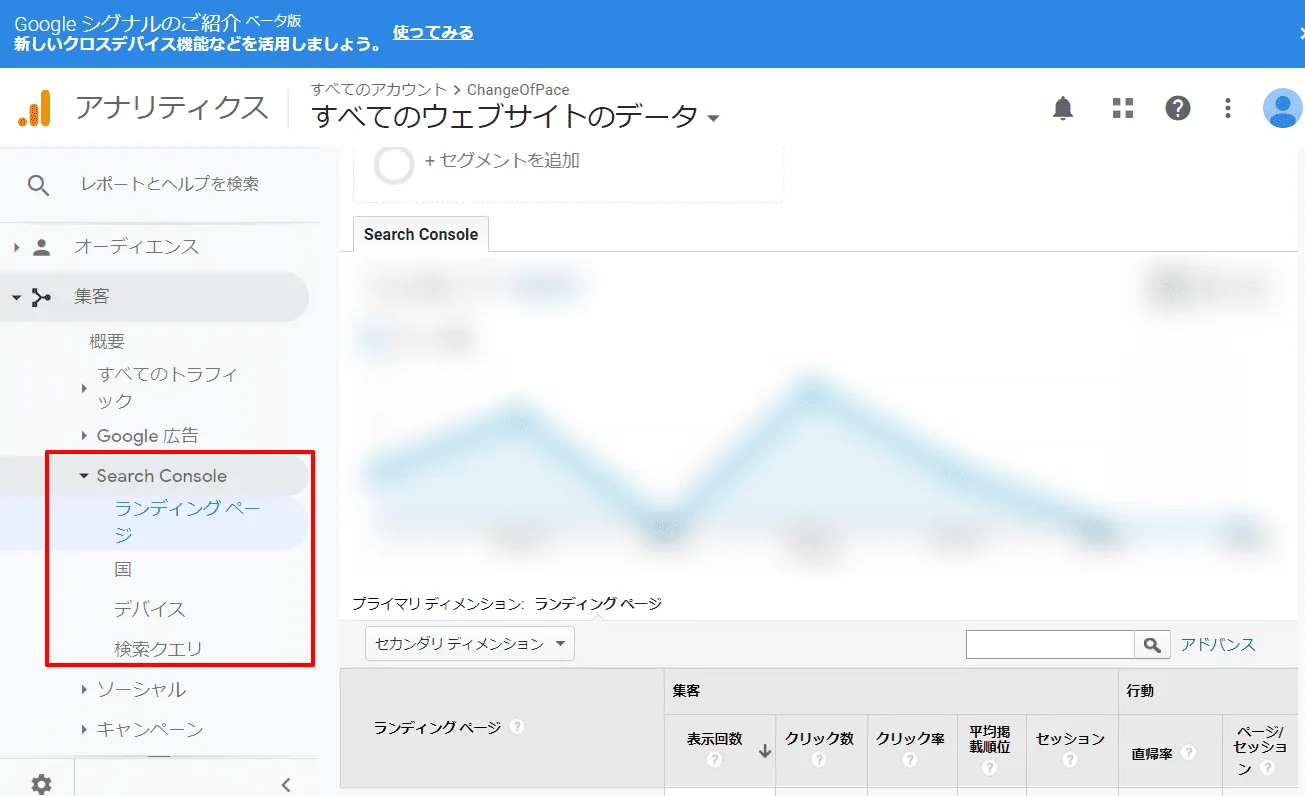The height and width of the screenshot is (796, 1305).
Task: Open アドバンス filter options
Action: tap(1219, 644)
